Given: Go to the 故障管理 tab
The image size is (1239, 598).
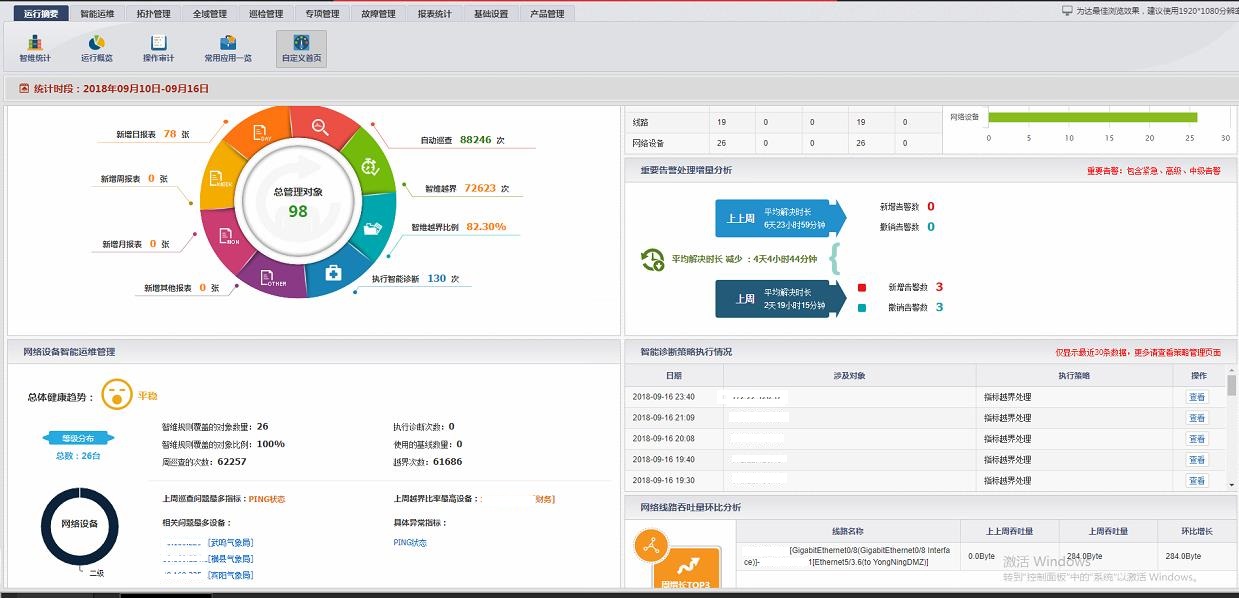Looking at the screenshot, I should point(378,14).
